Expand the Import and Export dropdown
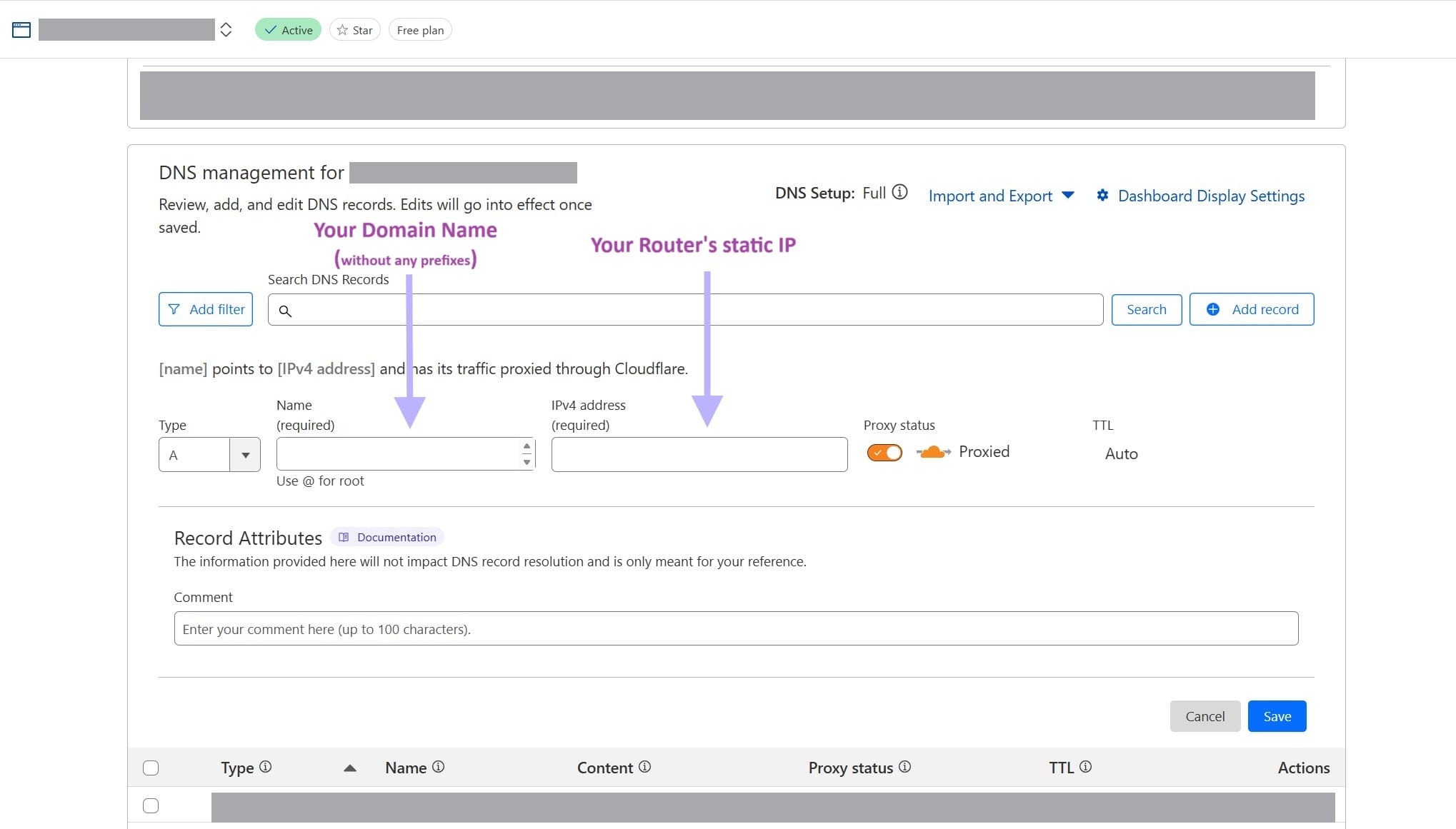This screenshot has height=829, width=1456. [x=1068, y=195]
